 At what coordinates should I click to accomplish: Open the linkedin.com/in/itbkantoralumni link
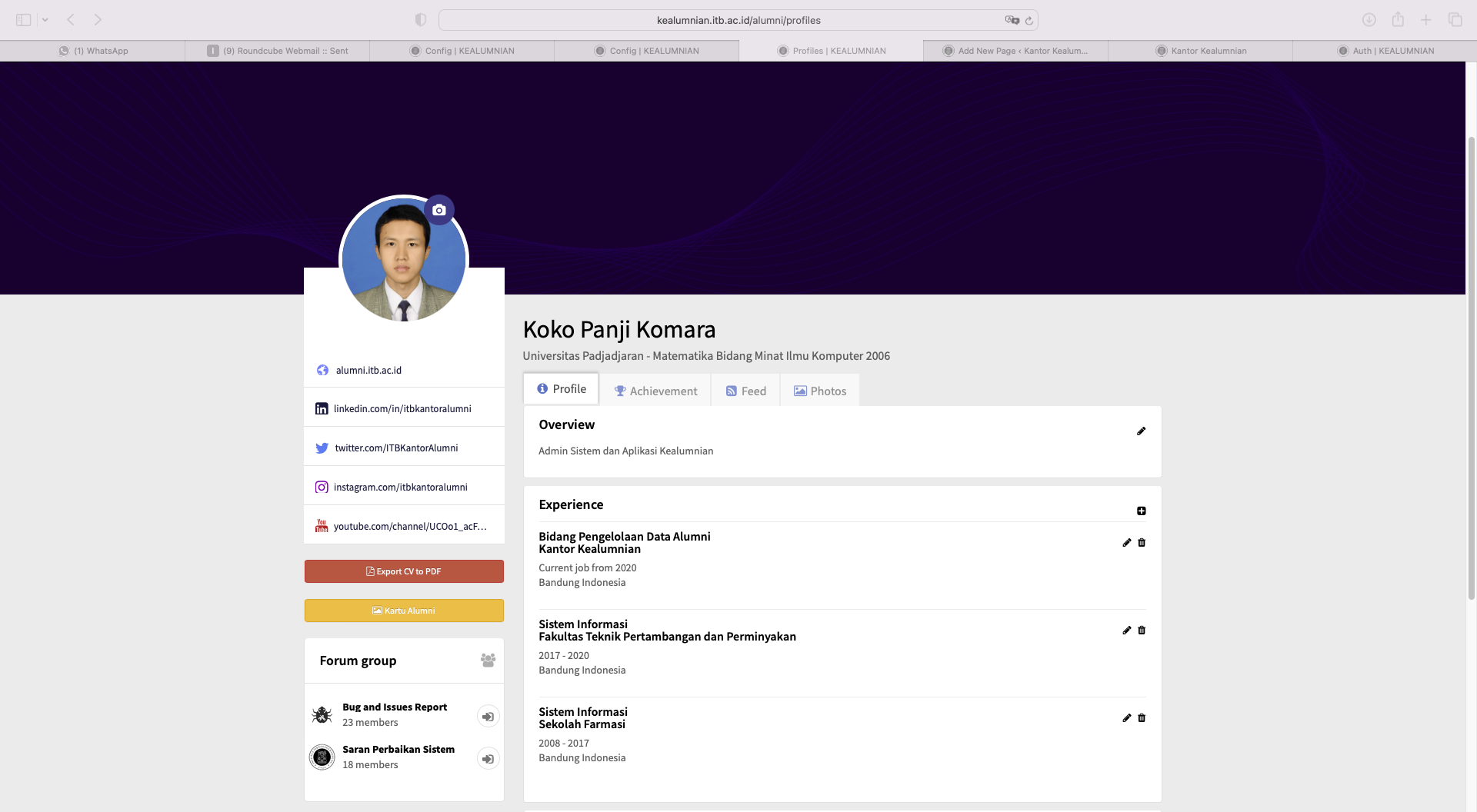402,409
